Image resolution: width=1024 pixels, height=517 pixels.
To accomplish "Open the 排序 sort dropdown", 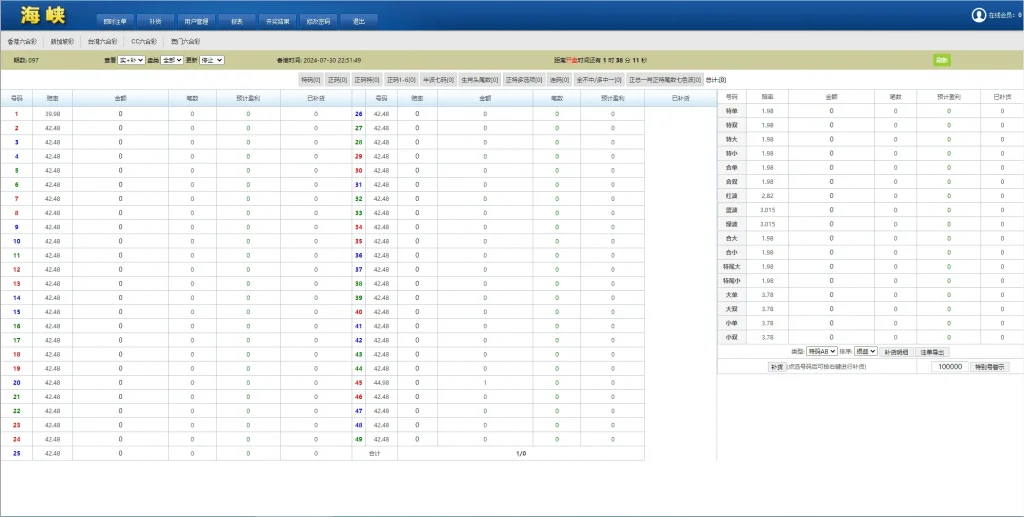I will point(865,352).
